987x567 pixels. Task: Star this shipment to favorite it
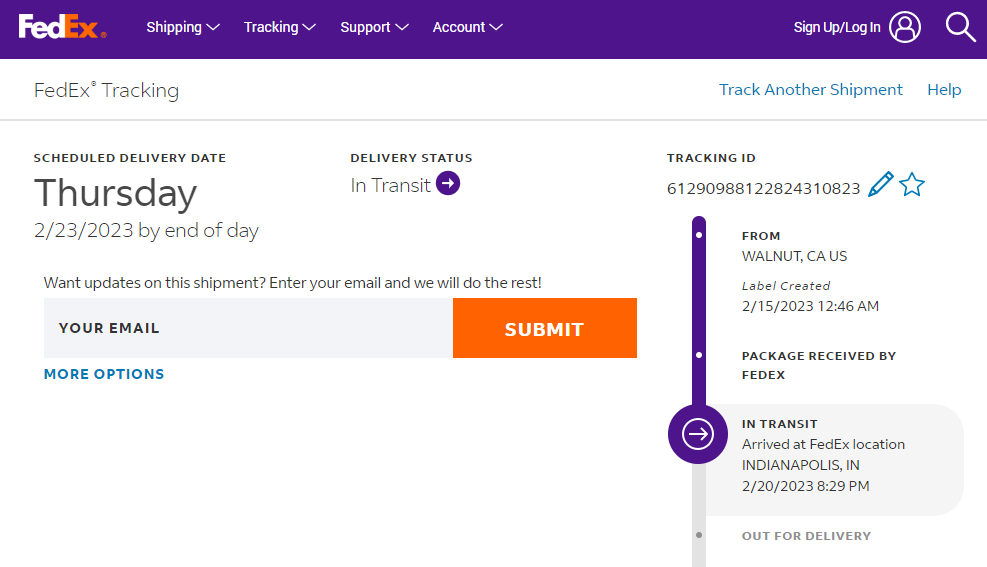pyautogui.click(x=912, y=185)
